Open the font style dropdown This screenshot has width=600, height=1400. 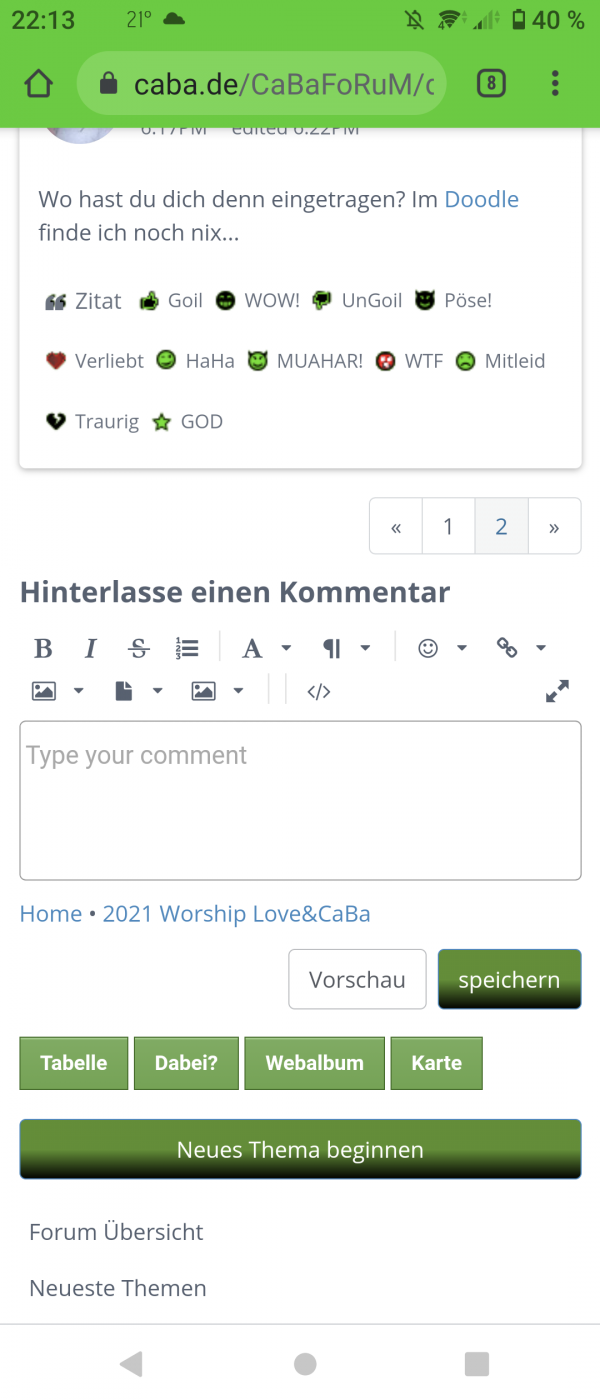[x=253, y=648]
